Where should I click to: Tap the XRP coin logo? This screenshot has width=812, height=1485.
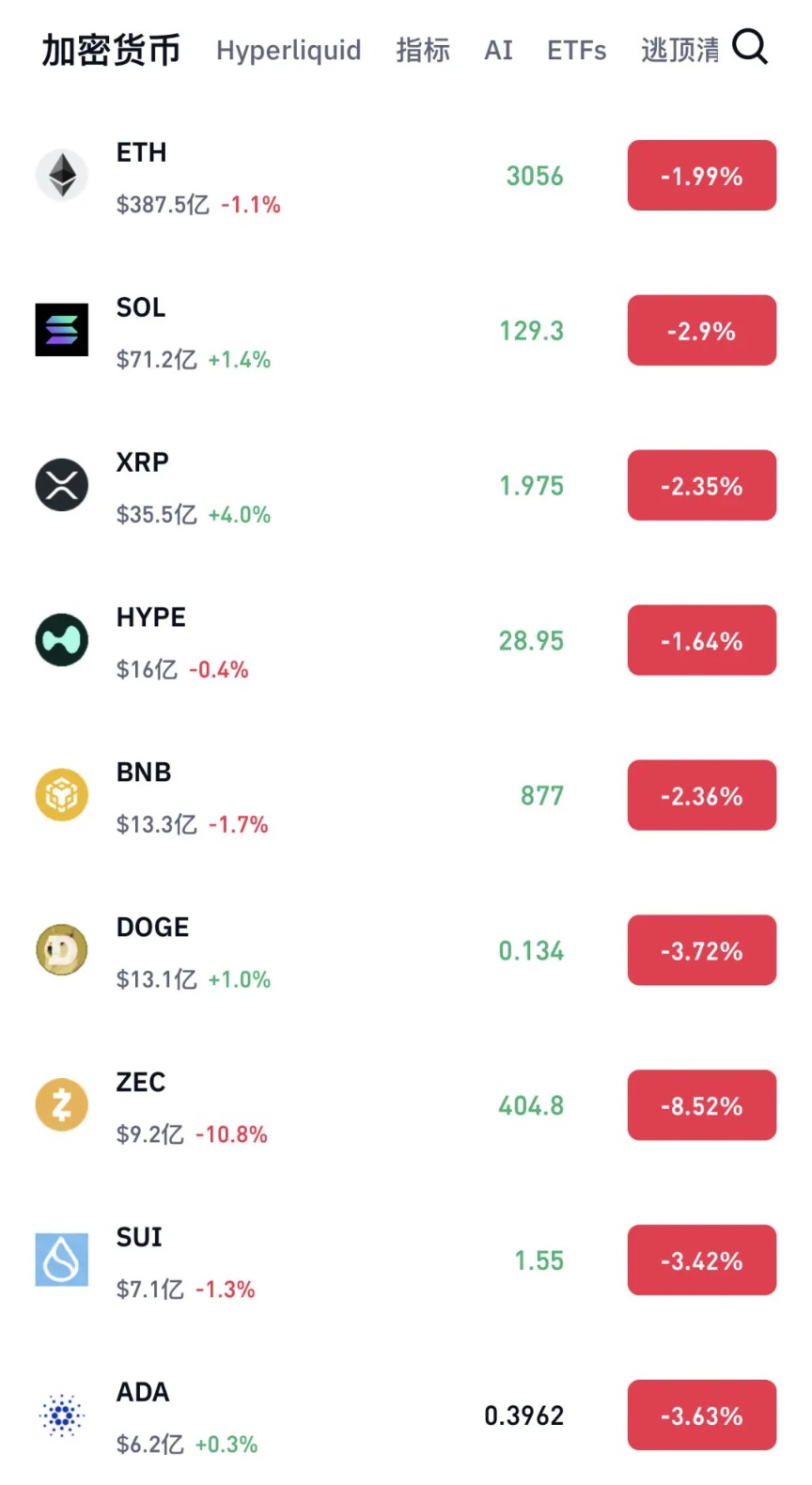(62, 485)
